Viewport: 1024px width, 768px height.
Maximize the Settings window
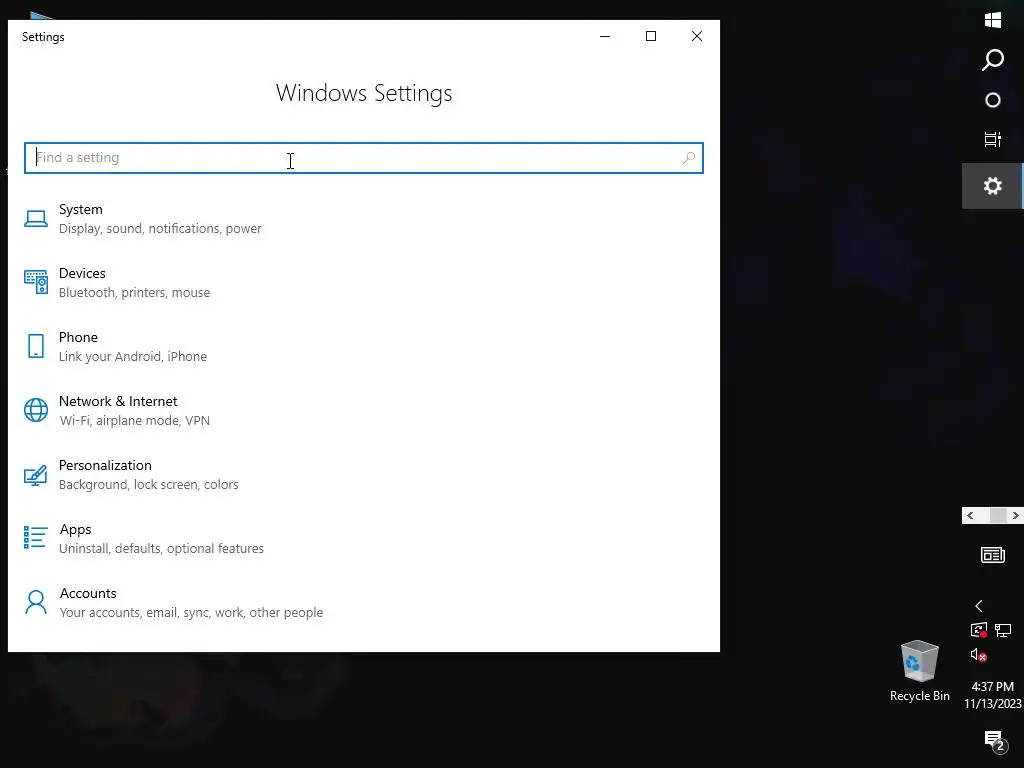point(650,36)
